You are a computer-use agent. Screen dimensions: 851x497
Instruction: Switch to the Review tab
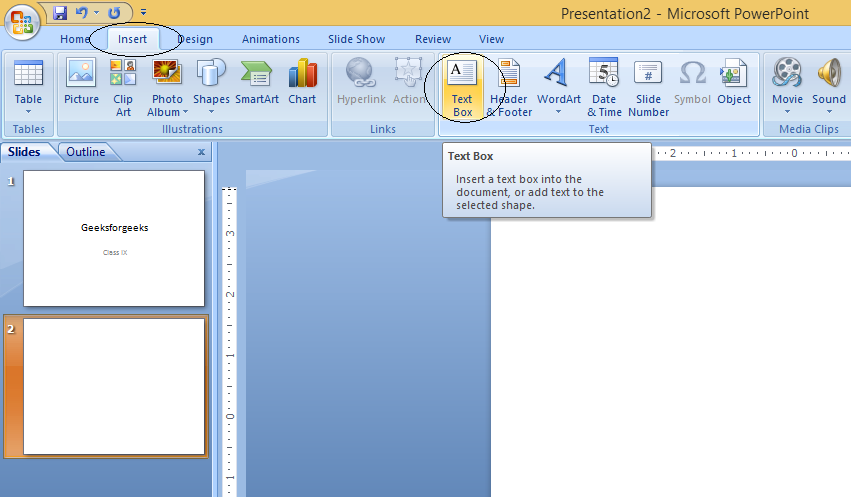[433, 39]
